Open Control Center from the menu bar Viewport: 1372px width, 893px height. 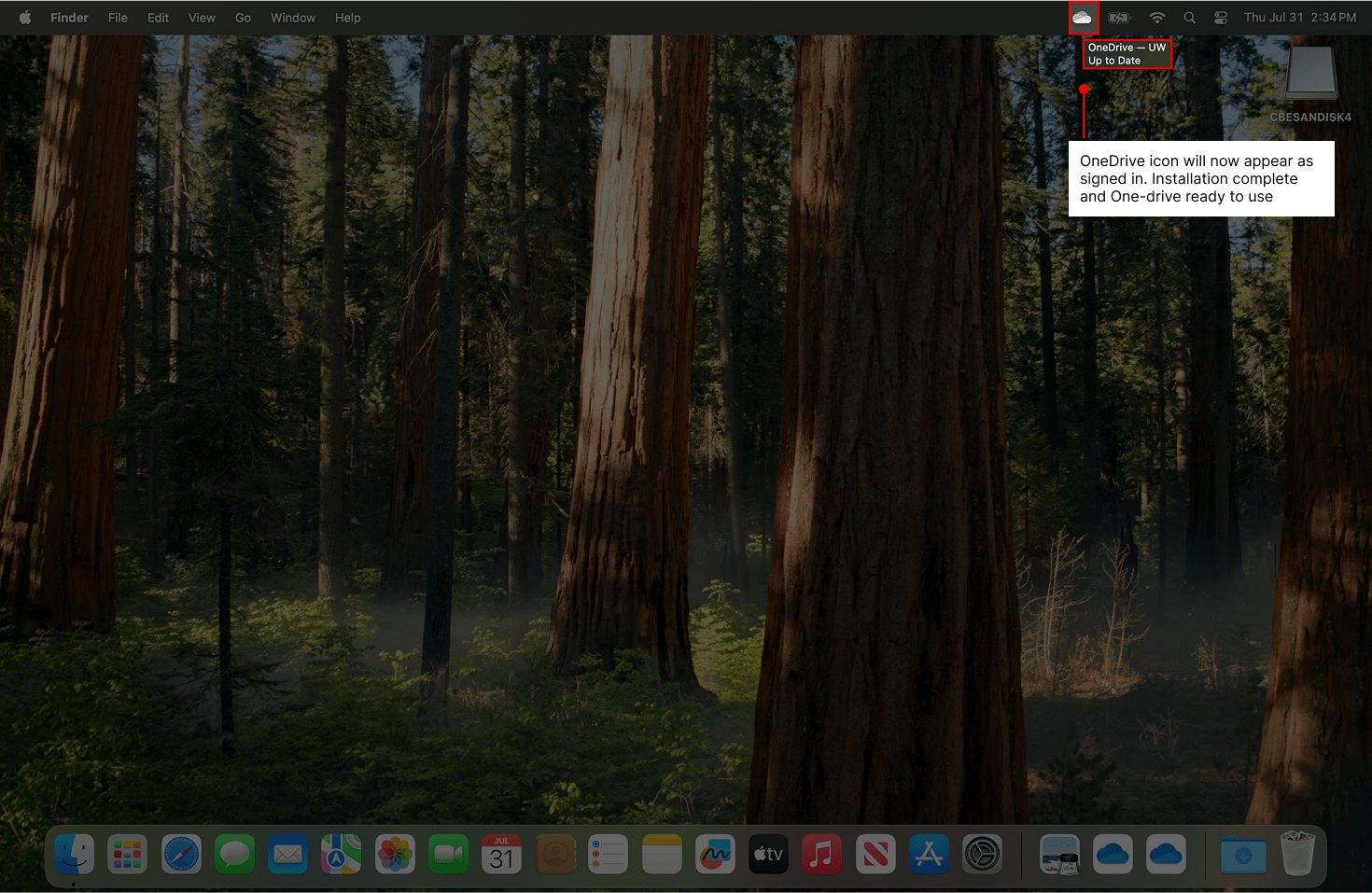coord(1220,18)
